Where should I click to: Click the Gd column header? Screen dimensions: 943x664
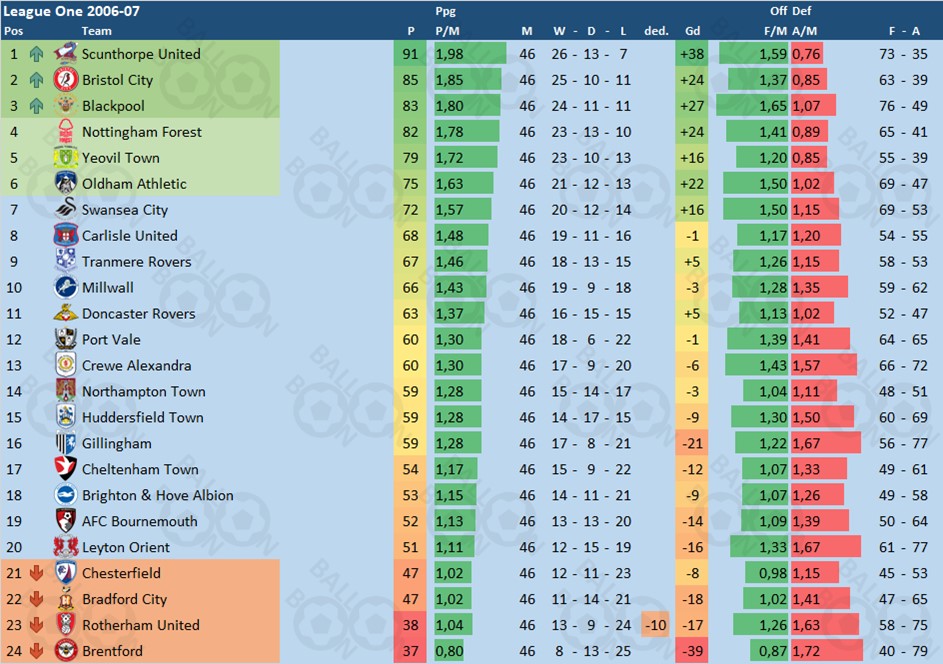tap(692, 31)
